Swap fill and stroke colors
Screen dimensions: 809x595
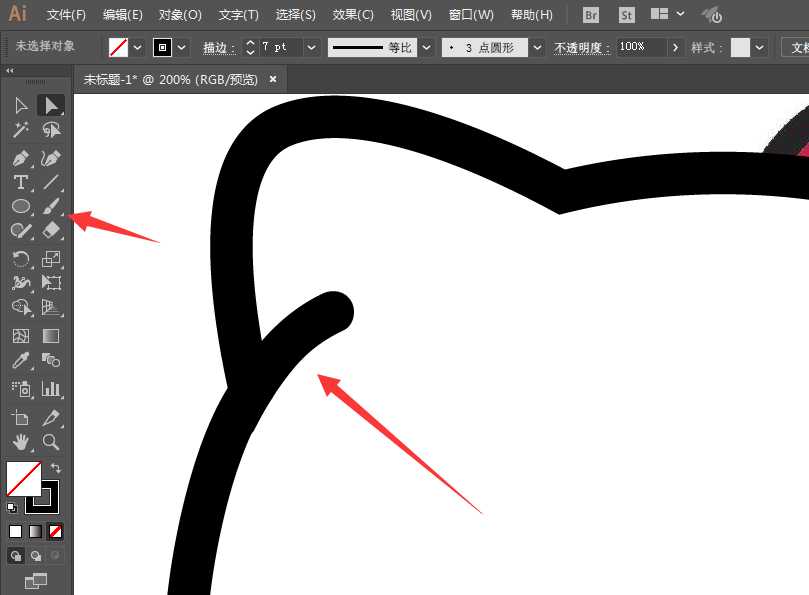[56, 468]
